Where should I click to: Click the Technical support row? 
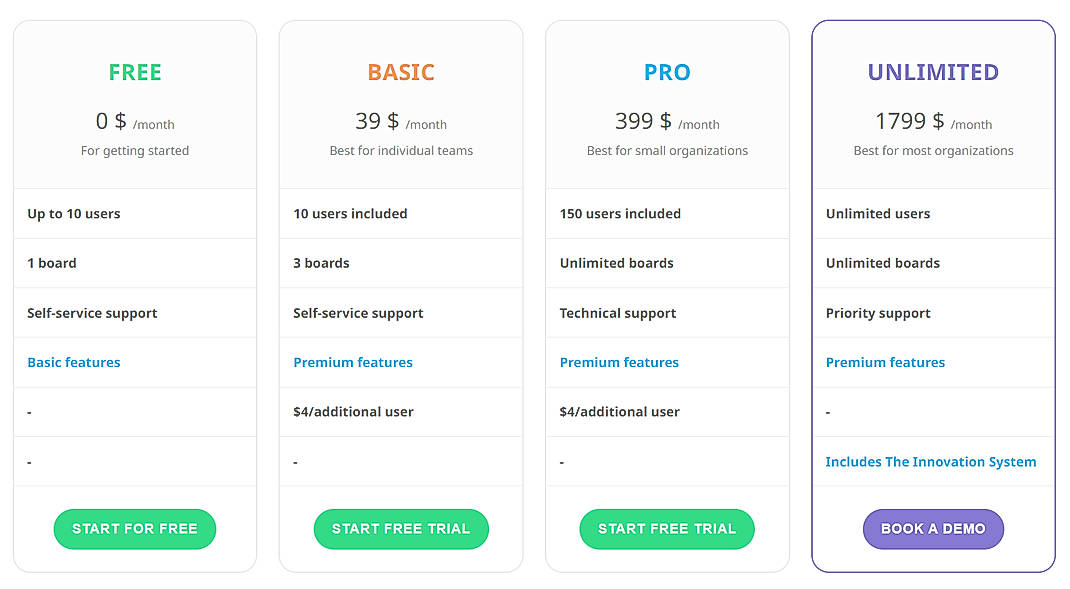tap(617, 313)
